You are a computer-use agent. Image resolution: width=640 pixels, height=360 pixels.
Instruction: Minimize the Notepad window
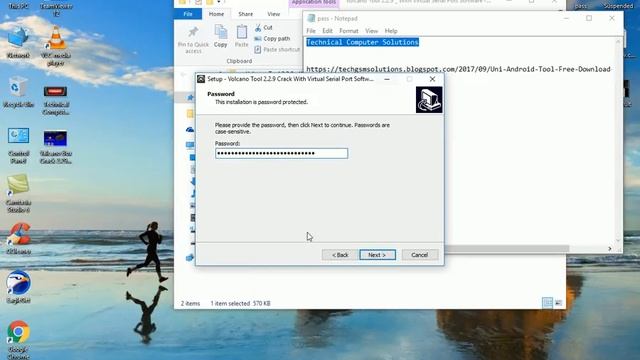566,18
